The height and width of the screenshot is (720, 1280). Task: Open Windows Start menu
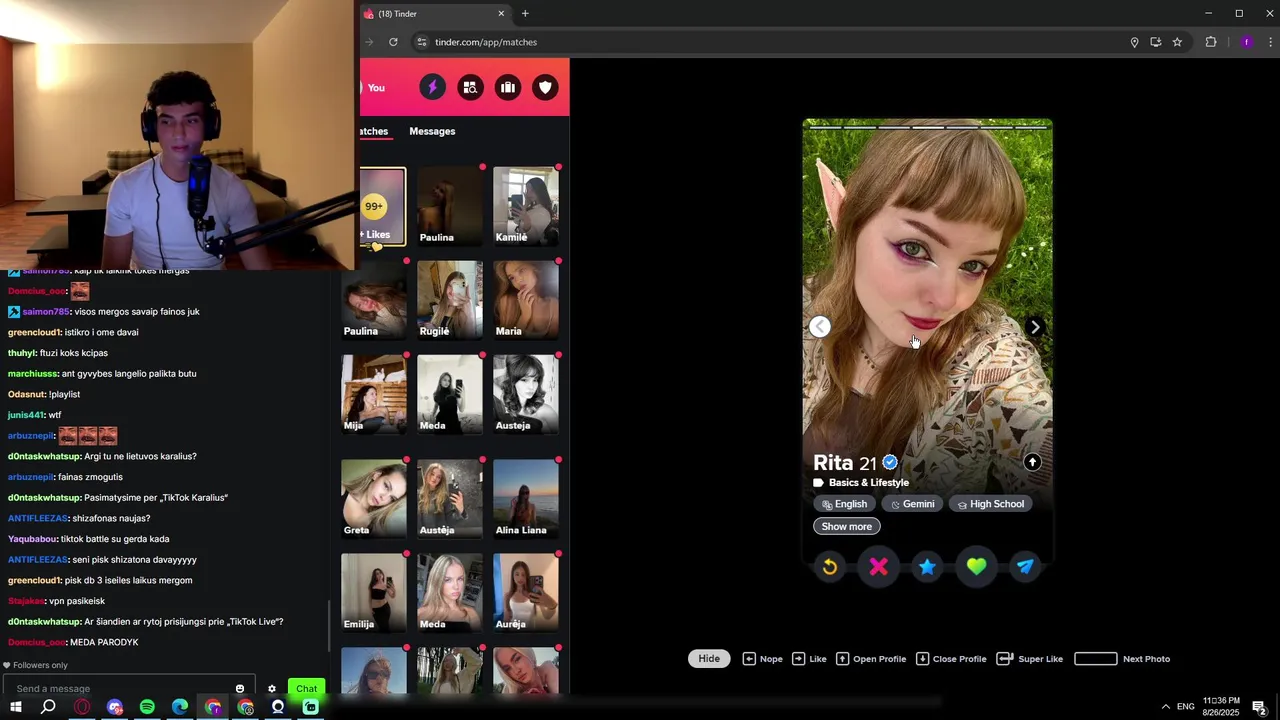click(x=15, y=707)
